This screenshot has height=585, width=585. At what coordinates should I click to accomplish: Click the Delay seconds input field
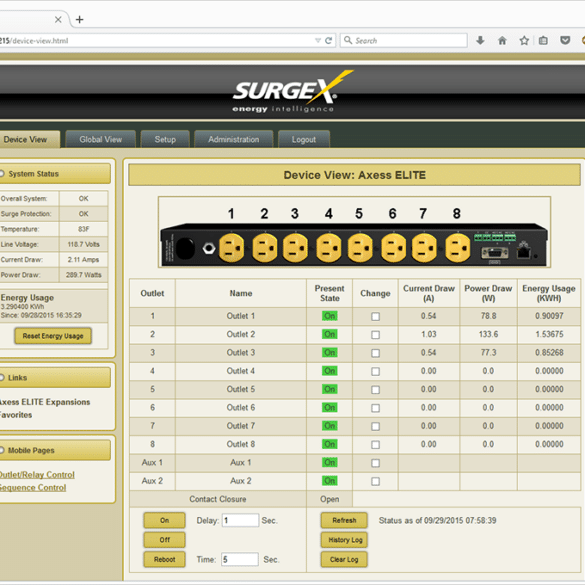(x=240, y=520)
